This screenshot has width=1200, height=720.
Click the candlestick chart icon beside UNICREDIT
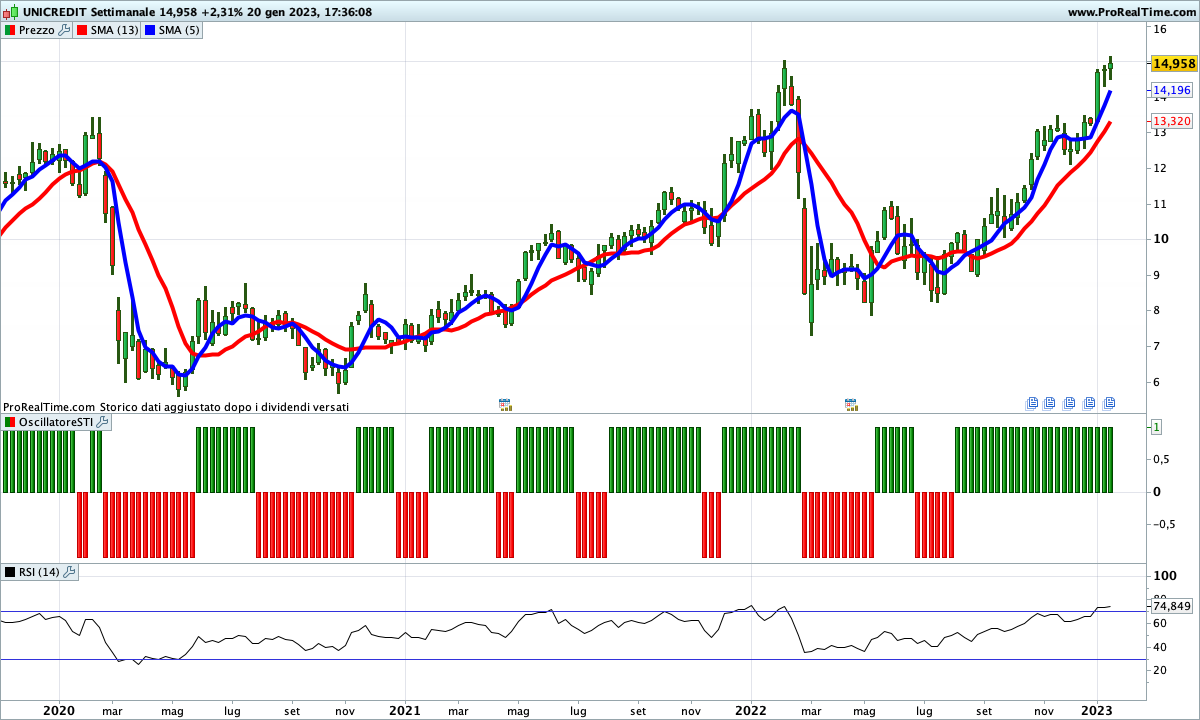pyautogui.click(x=10, y=12)
